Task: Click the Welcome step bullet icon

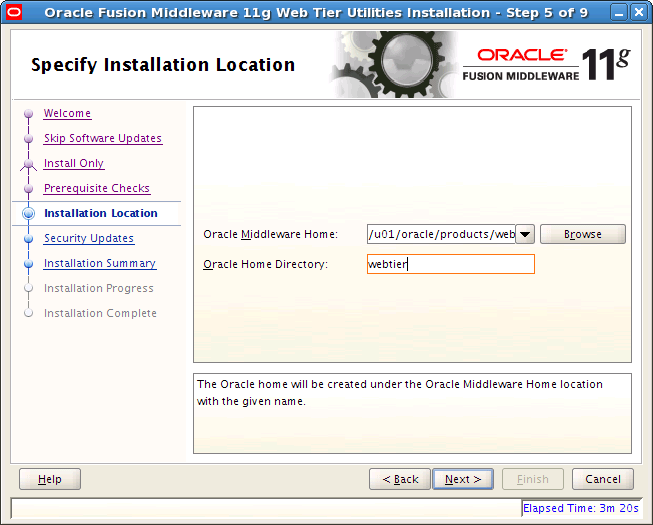Action: point(28,113)
